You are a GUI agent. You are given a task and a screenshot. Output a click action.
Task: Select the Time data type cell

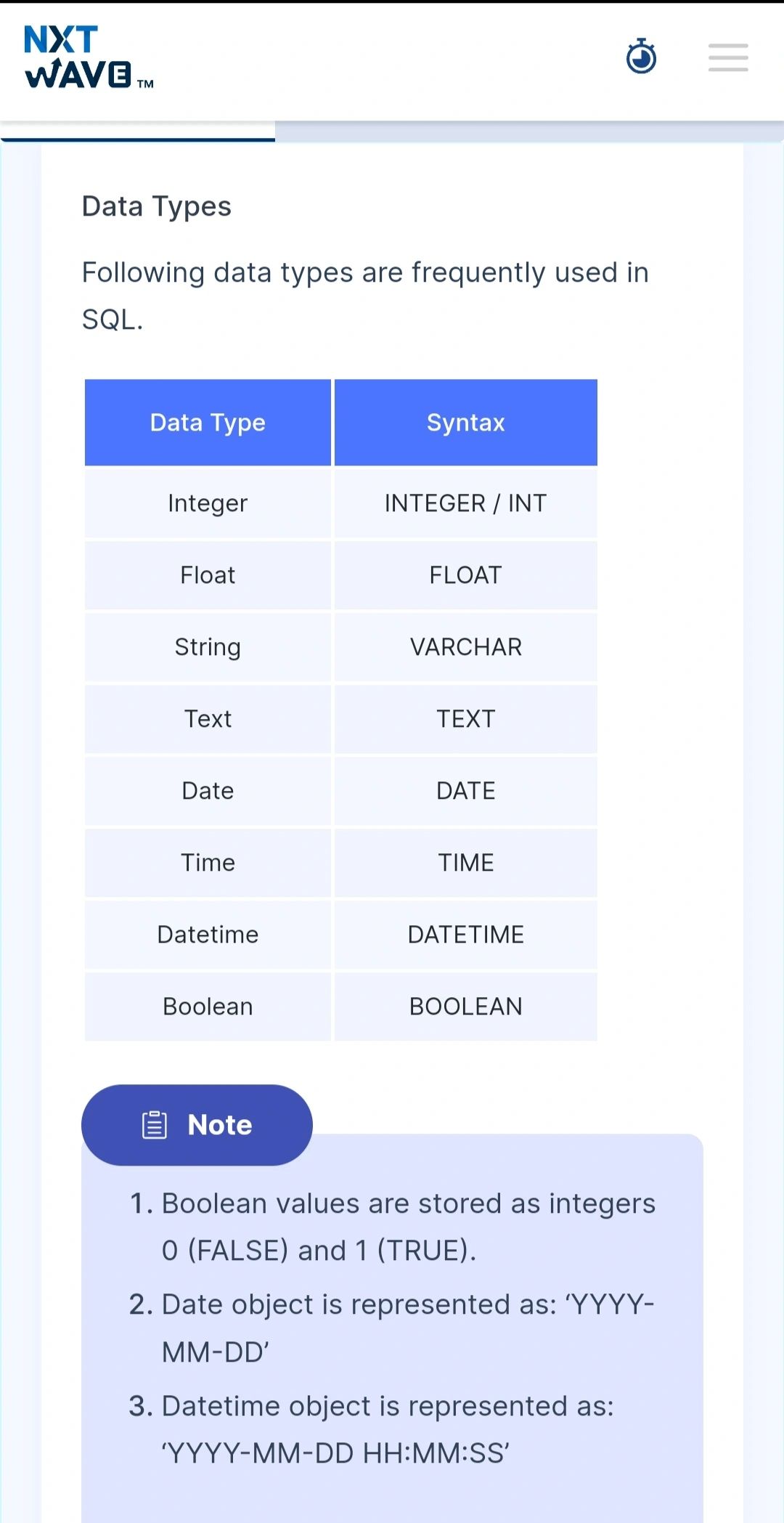(x=208, y=863)
